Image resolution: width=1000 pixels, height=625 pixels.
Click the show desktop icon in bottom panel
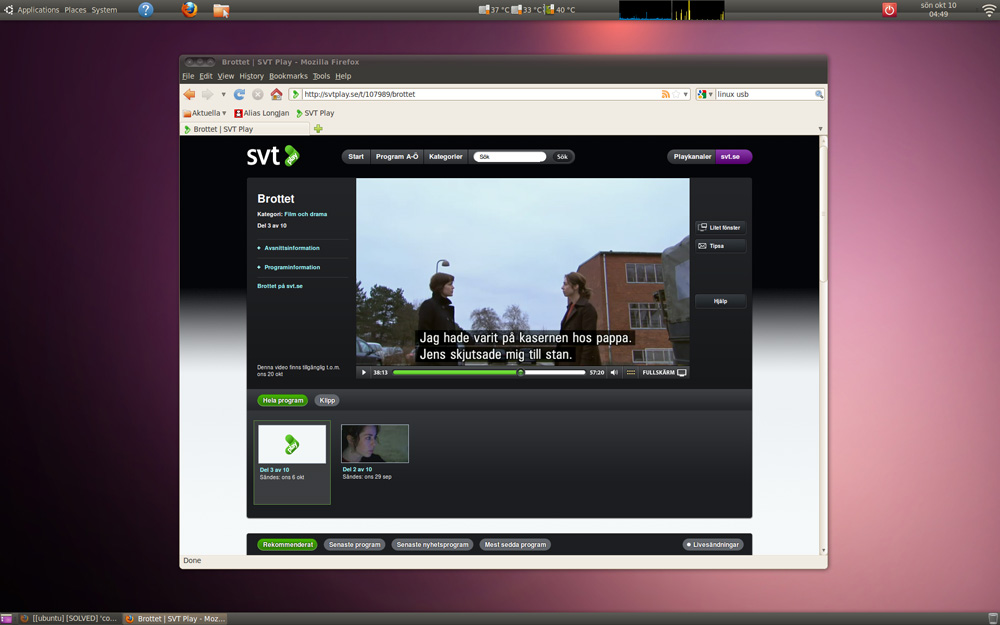(x=6, y=619)
